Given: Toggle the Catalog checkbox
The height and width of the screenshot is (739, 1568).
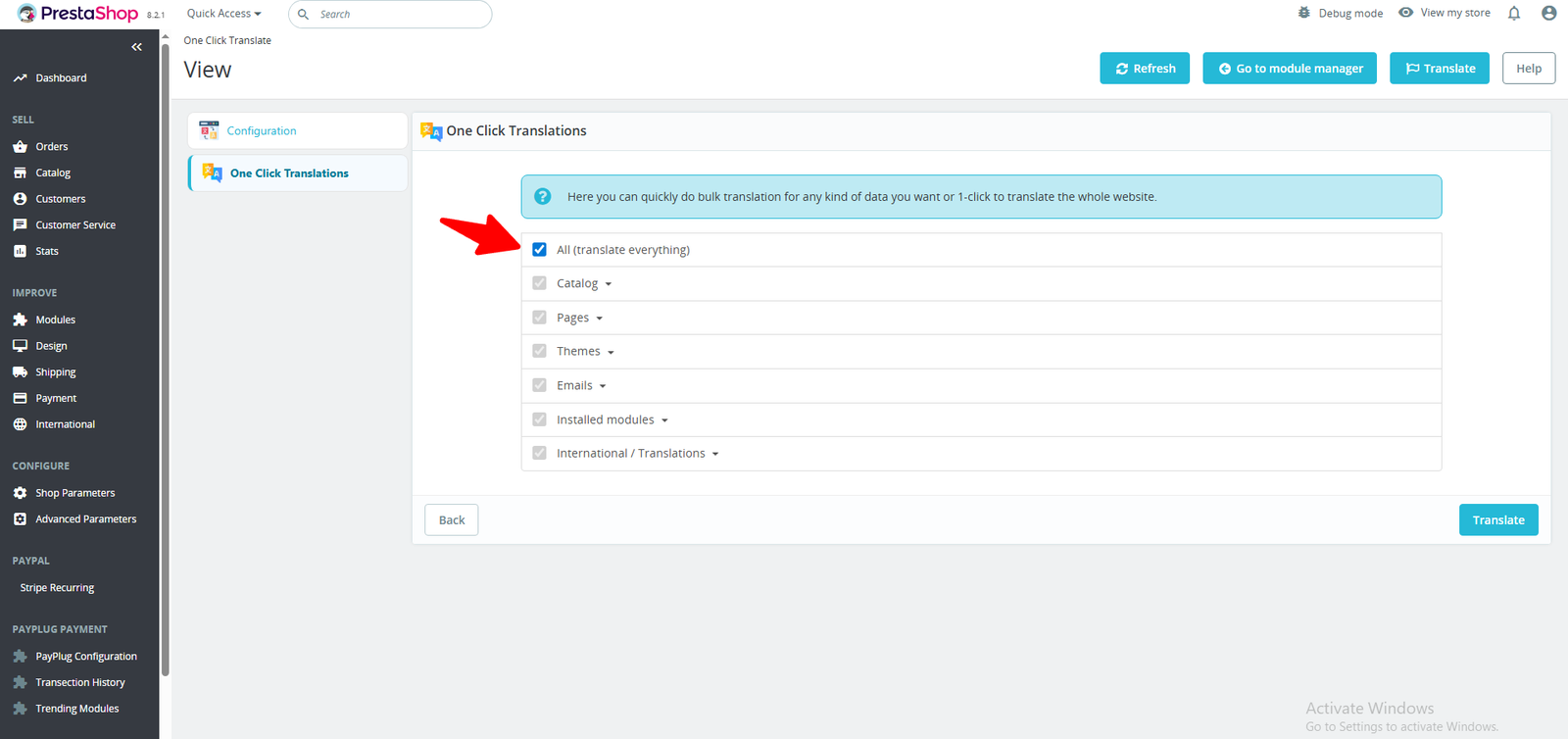Looking at the screenshot, I should (x=539, y=283).
